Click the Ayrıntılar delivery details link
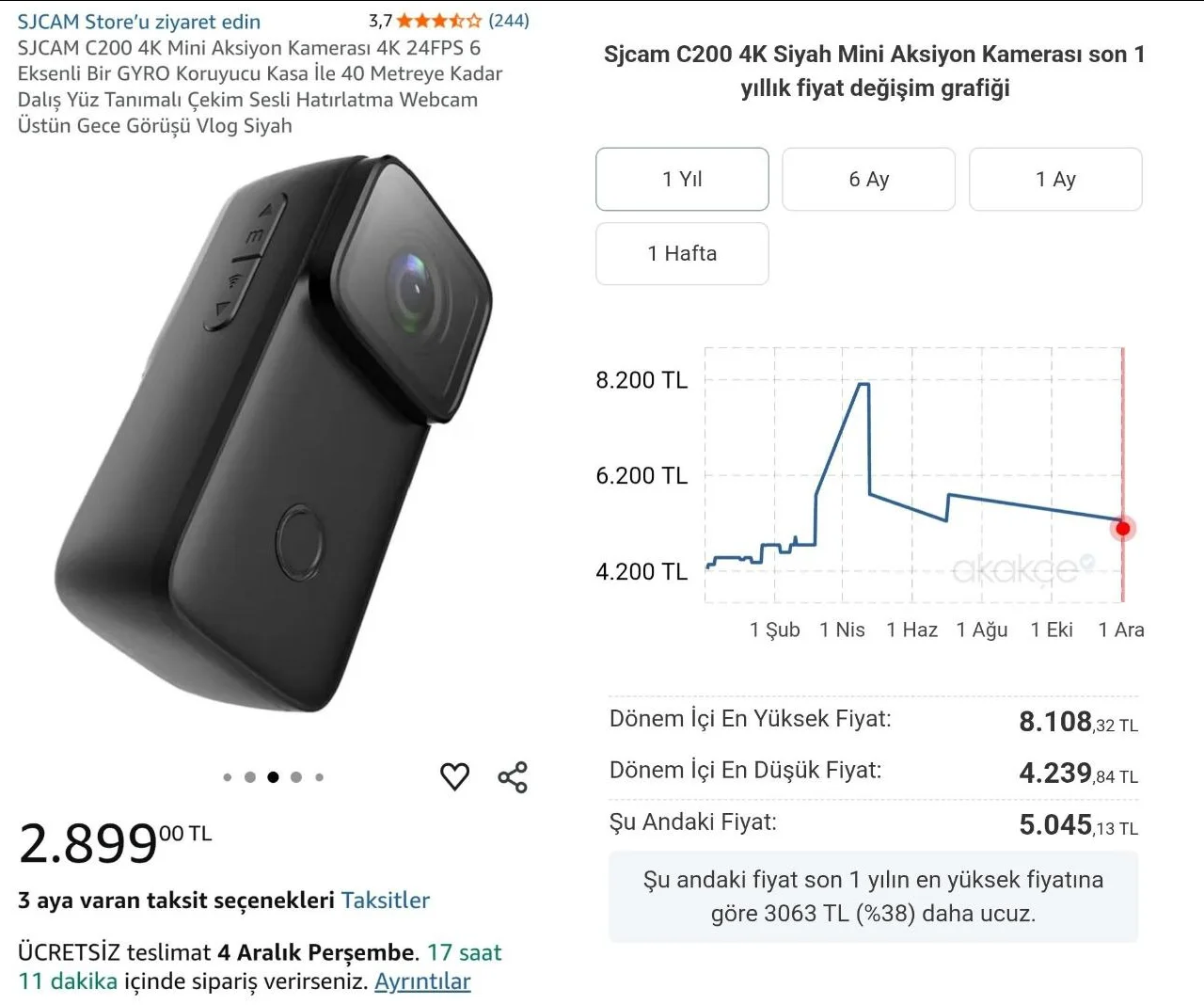This screenshot has height=1005, width=1204. (x=422, y=981)
